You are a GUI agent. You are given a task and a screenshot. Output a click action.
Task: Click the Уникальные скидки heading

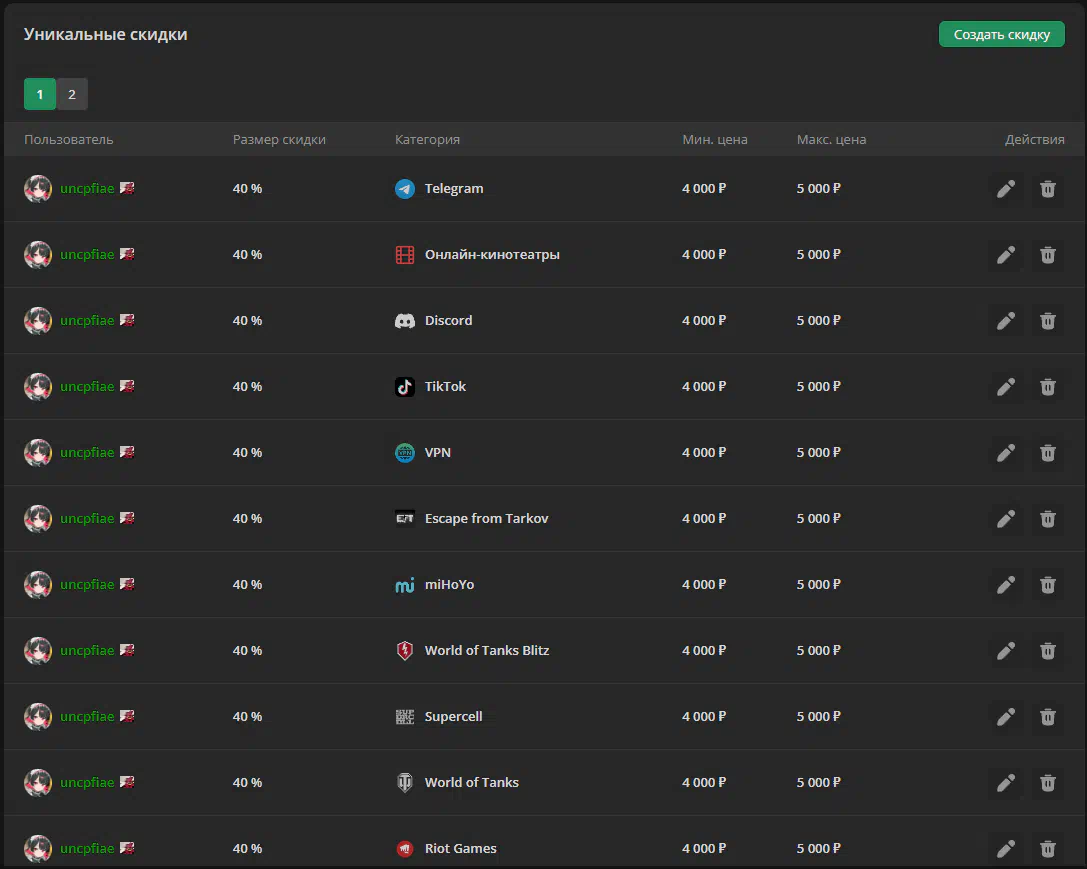pyautogui.click(x=105, y=35)
